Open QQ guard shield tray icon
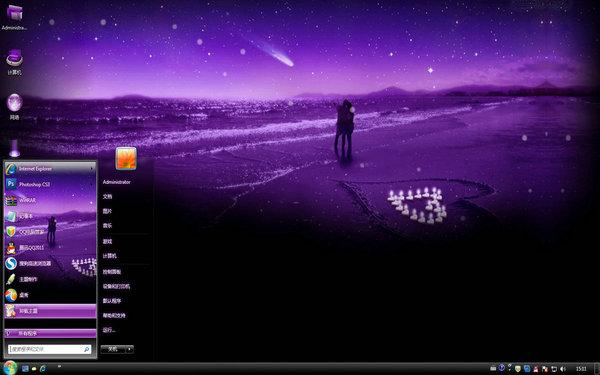Image resolution: width=600 pixels, height=375 pixels. (518, 368)
